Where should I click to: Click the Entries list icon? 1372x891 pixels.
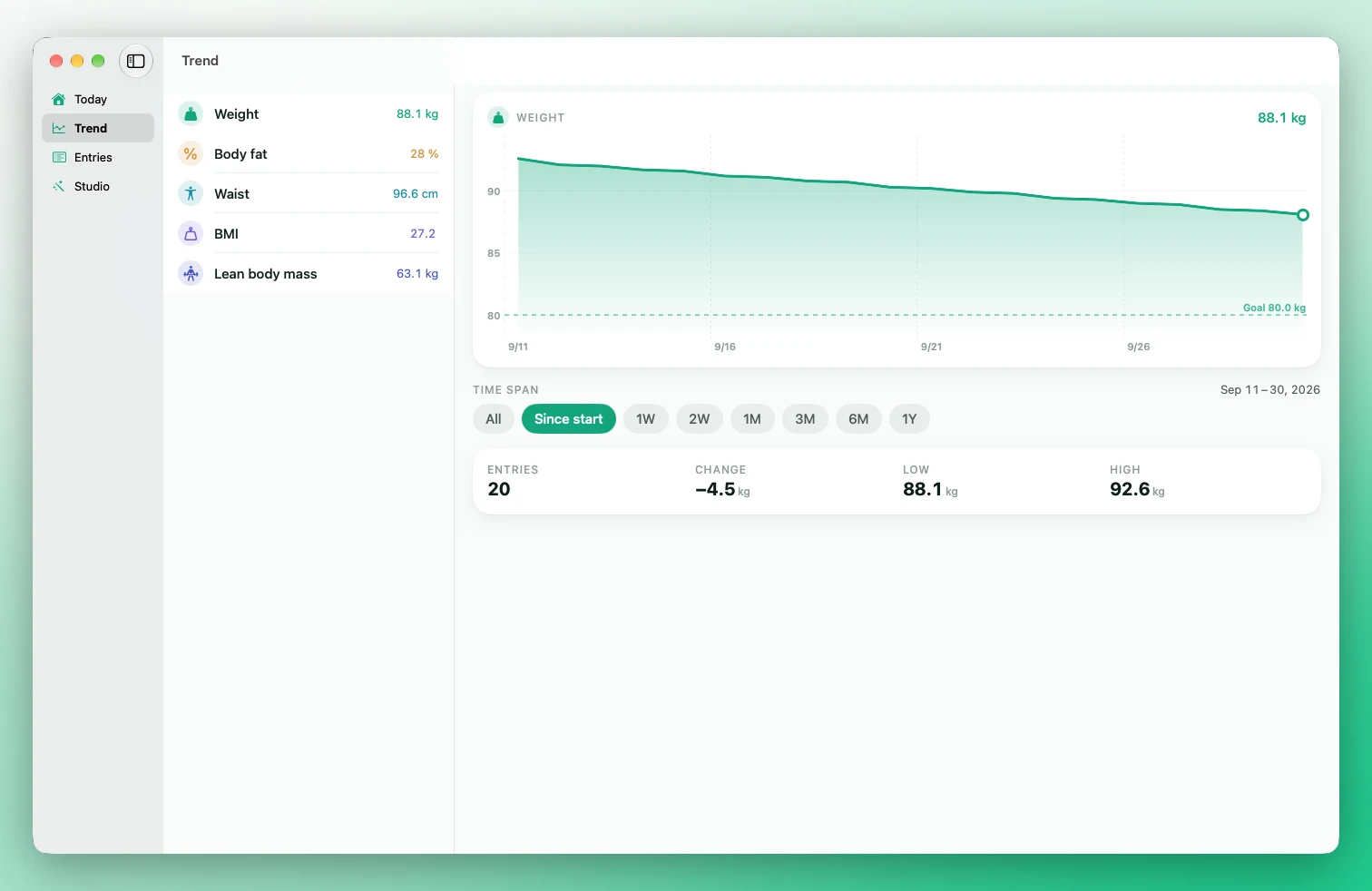[59, 157]
